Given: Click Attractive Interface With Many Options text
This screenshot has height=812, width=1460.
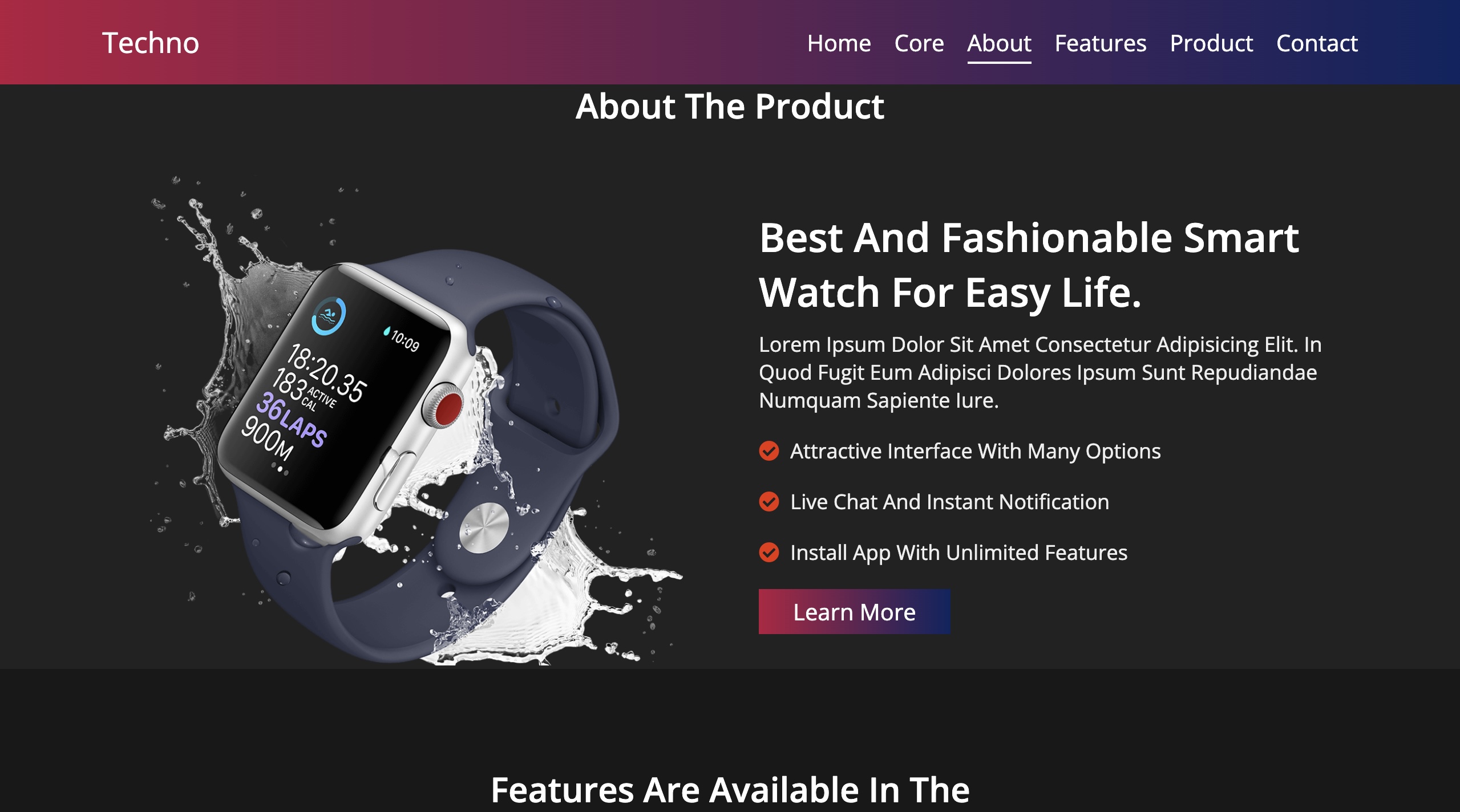Looking at the screenshot, I should (x=975, y=451).
